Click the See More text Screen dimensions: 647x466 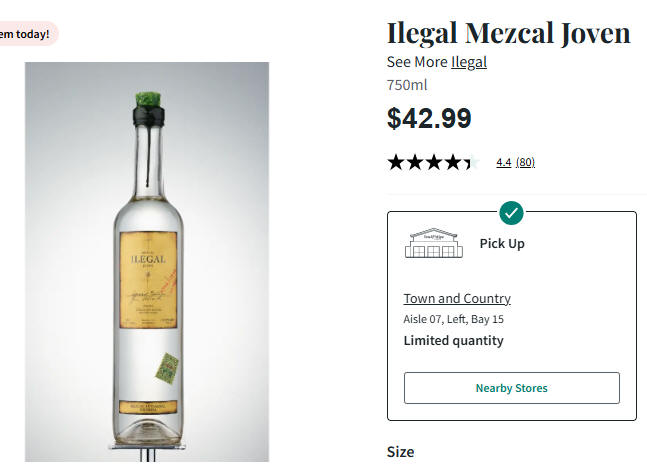[x=417, y=62]
